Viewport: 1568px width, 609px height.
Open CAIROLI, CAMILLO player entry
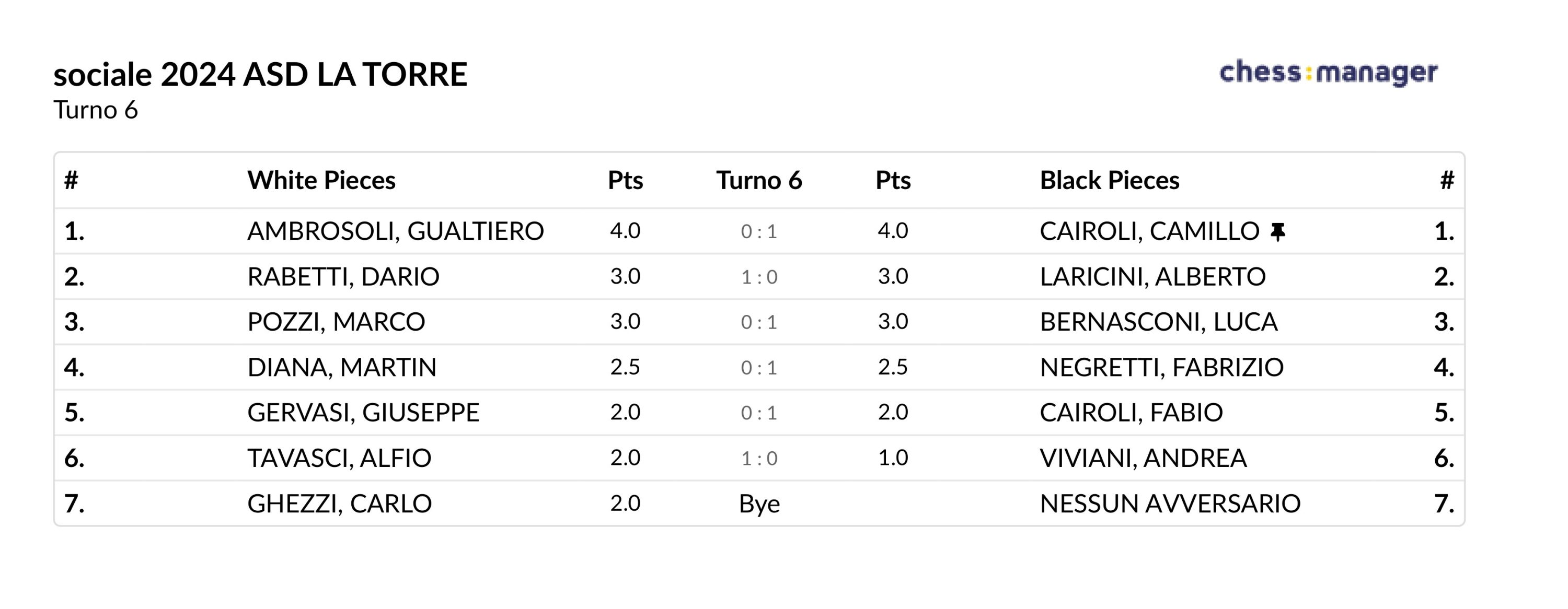point(1149,231)
